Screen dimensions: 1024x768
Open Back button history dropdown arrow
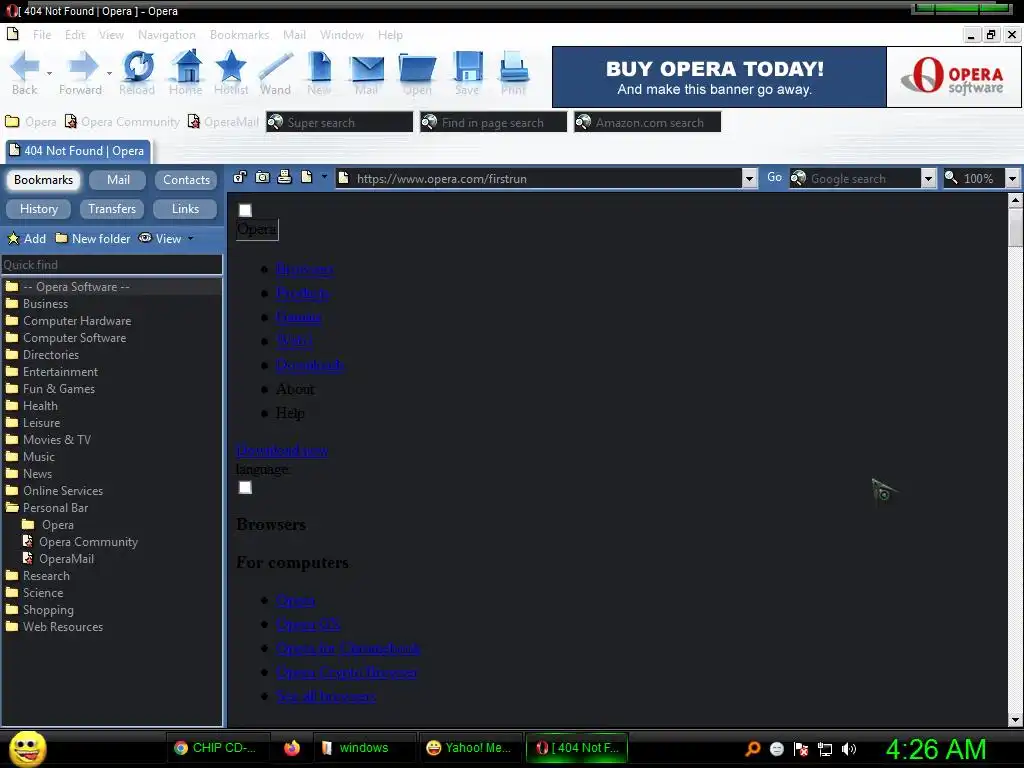tap(49, 73)
